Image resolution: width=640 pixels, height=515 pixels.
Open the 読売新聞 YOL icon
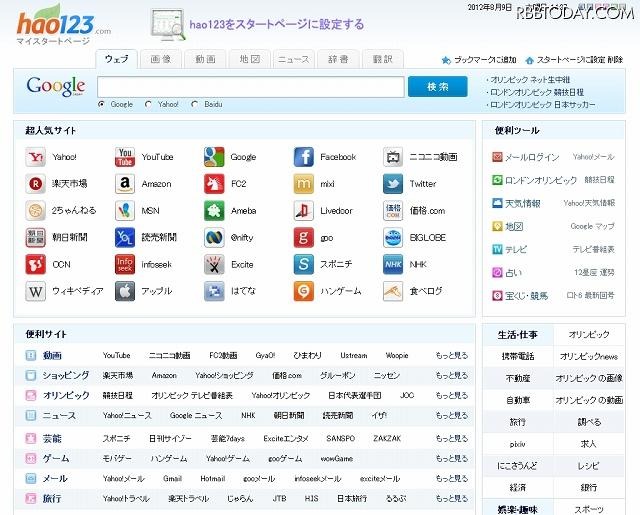pos(125,238)
